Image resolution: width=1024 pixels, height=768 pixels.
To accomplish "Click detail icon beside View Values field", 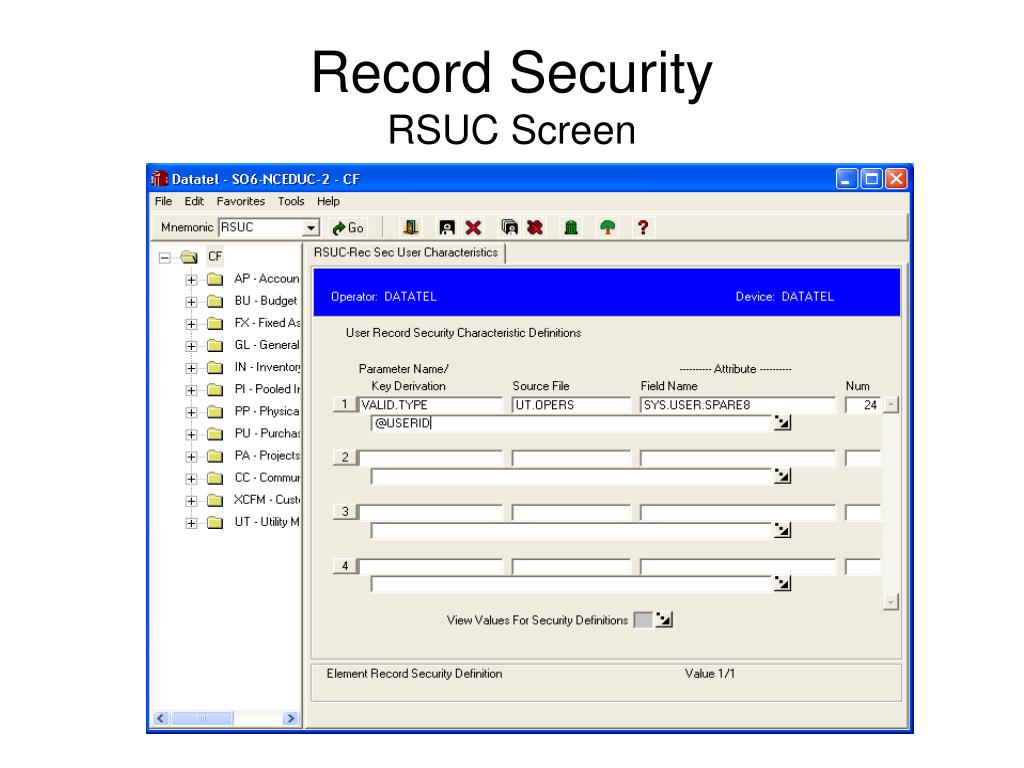I will (664, 619).
